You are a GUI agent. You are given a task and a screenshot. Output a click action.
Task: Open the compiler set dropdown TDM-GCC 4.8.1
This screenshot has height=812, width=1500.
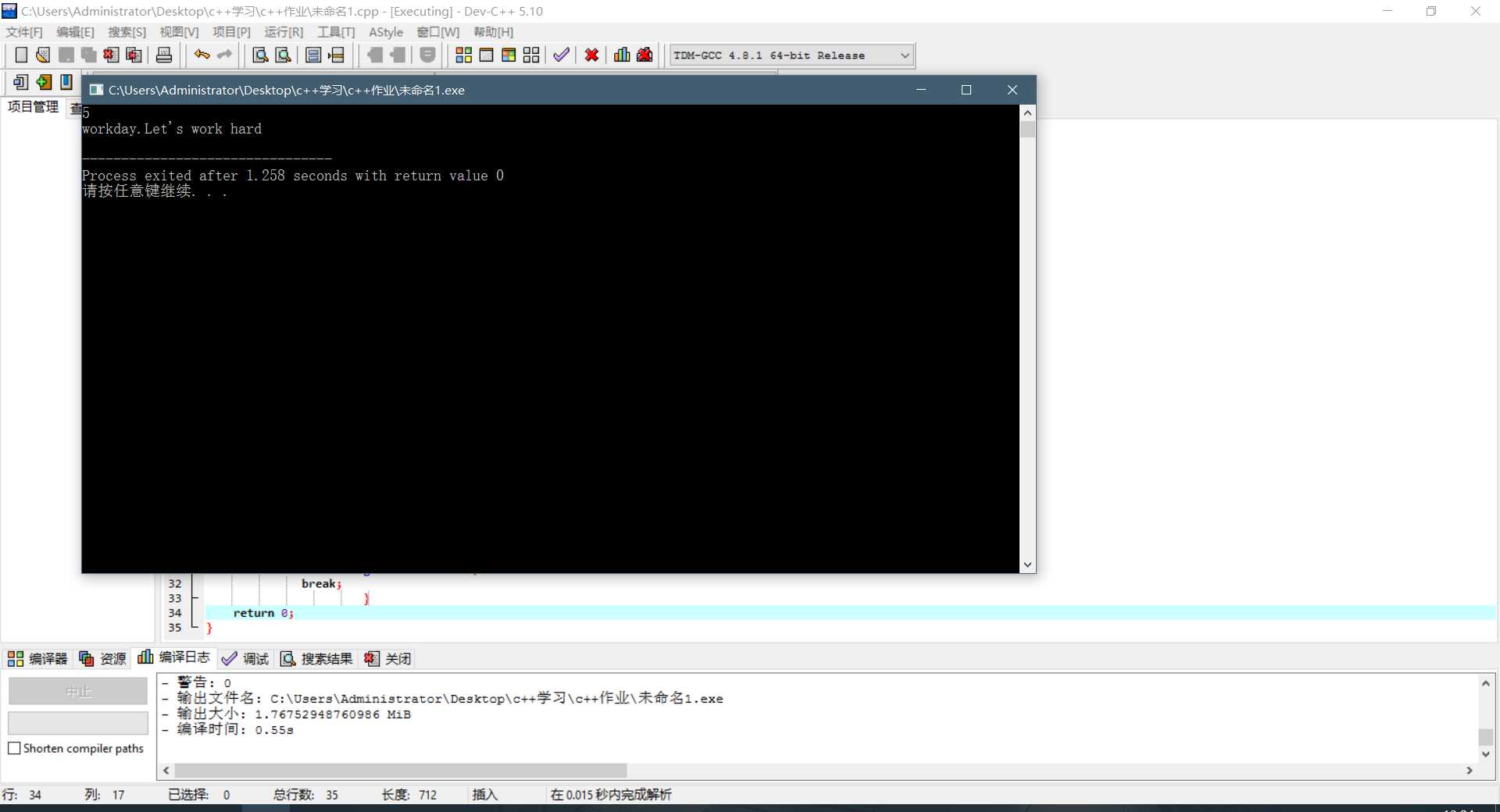point(791,55)
